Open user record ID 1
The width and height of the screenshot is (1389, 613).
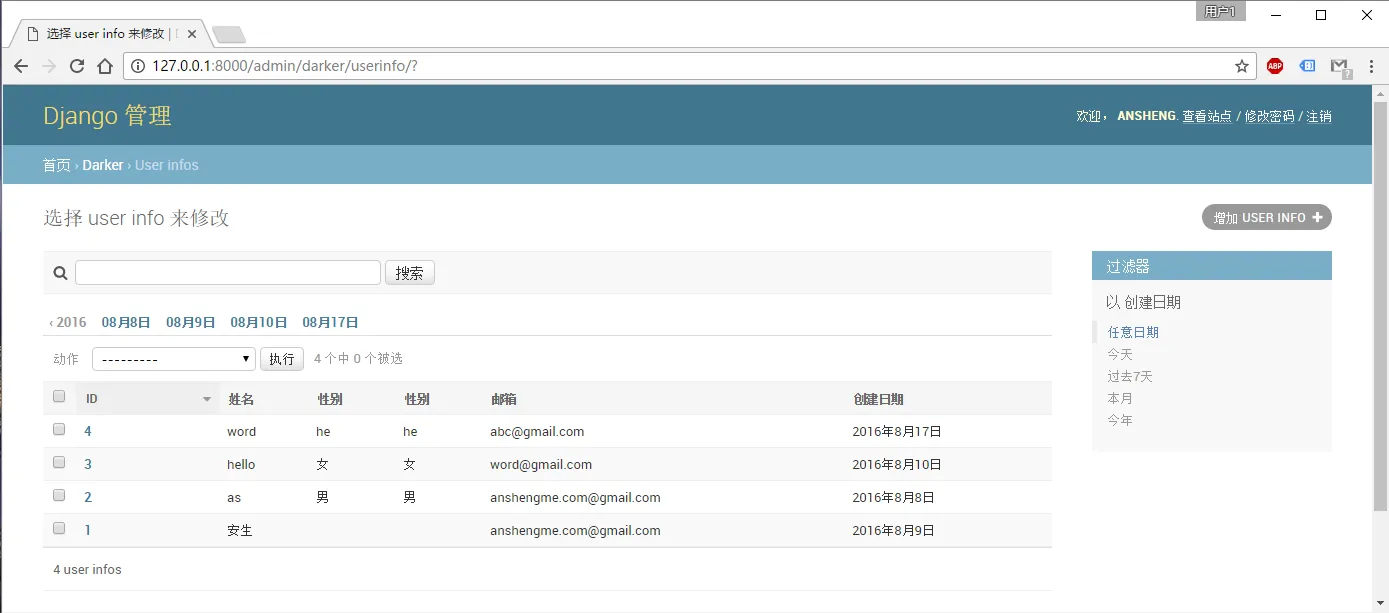pyautogui.click(x=88, y=530)
